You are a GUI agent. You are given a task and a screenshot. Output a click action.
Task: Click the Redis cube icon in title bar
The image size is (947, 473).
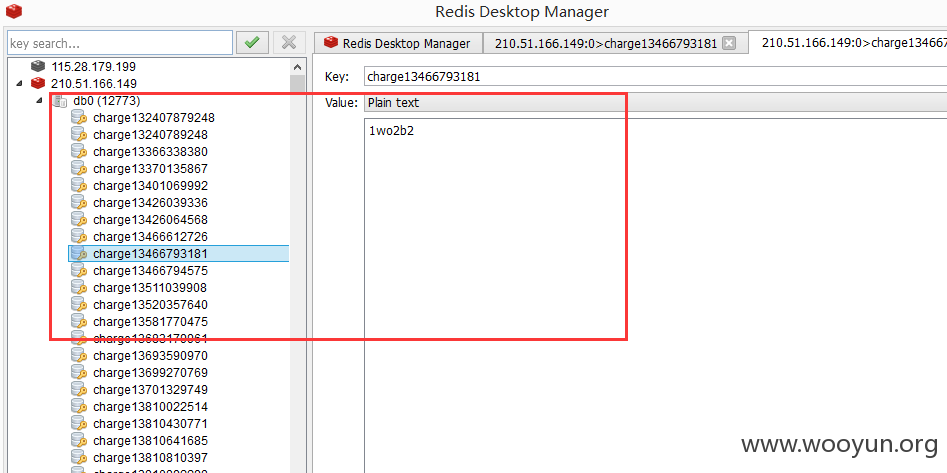pos(13,11)
